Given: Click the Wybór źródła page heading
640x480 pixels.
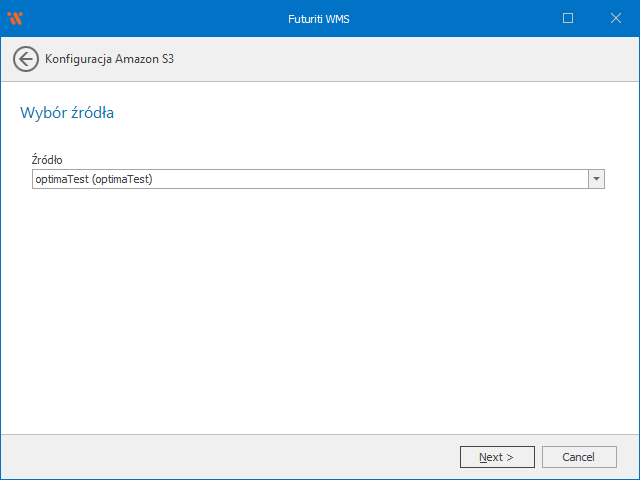Looking at the screenshot, I should tap(67, 113).
